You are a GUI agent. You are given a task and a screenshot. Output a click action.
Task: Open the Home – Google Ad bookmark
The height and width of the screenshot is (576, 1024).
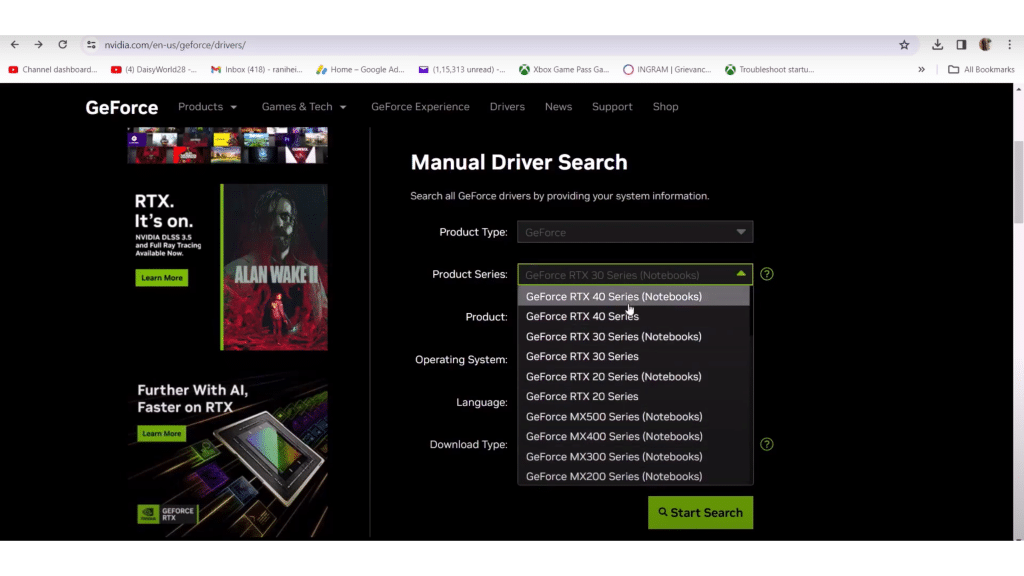pyautogui.click(x=360, y=69)
